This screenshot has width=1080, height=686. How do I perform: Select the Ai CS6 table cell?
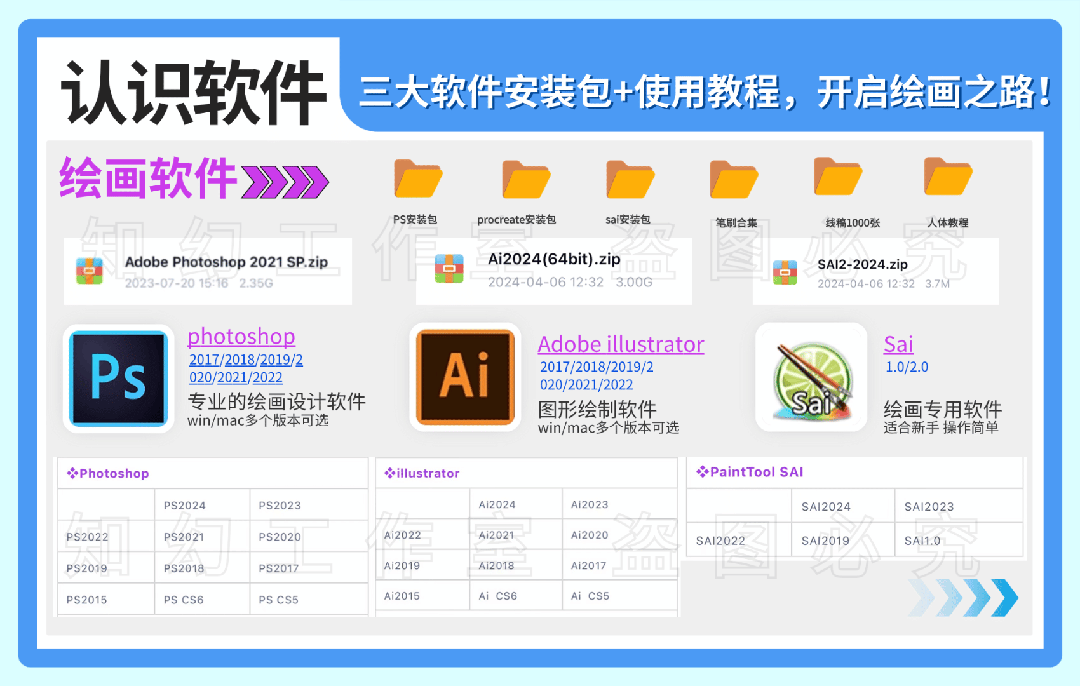tap(516, 596)
